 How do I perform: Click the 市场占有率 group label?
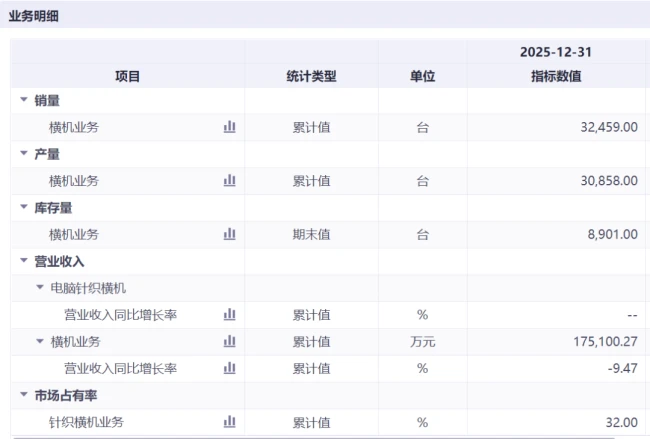click(65, 395)
